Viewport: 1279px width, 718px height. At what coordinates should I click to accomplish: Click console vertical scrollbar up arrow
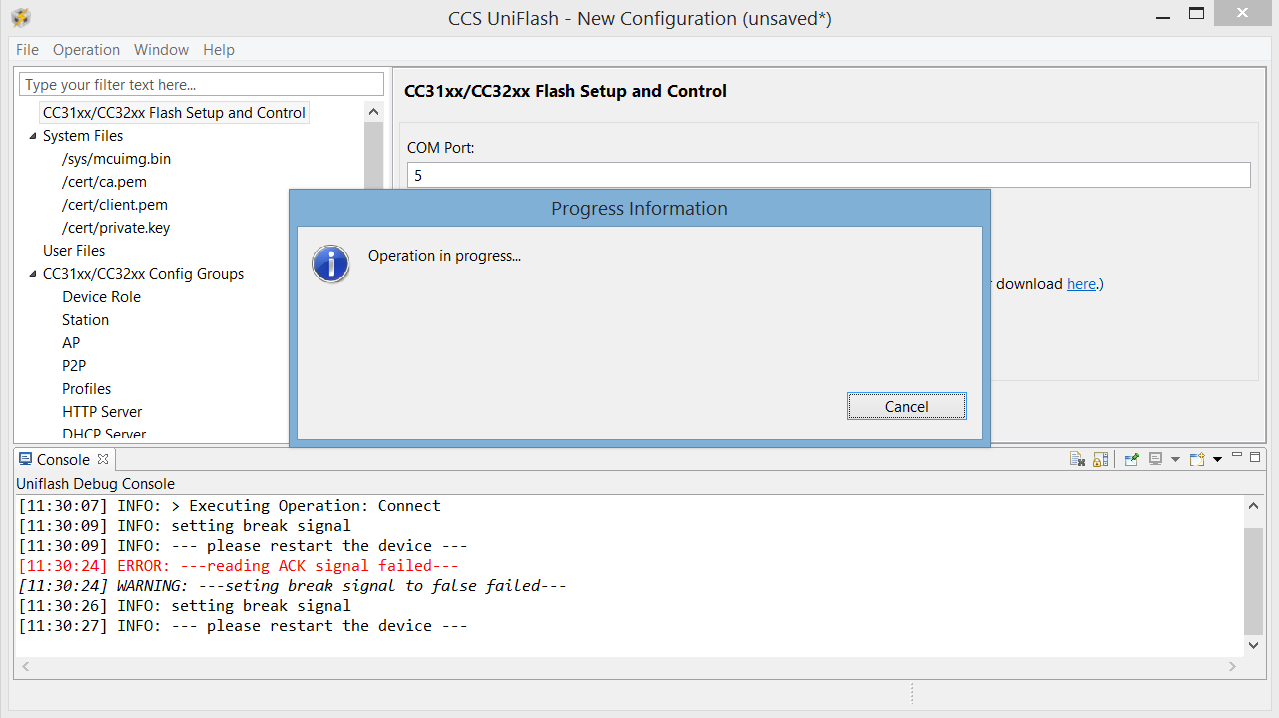(x=1254, y=506)
